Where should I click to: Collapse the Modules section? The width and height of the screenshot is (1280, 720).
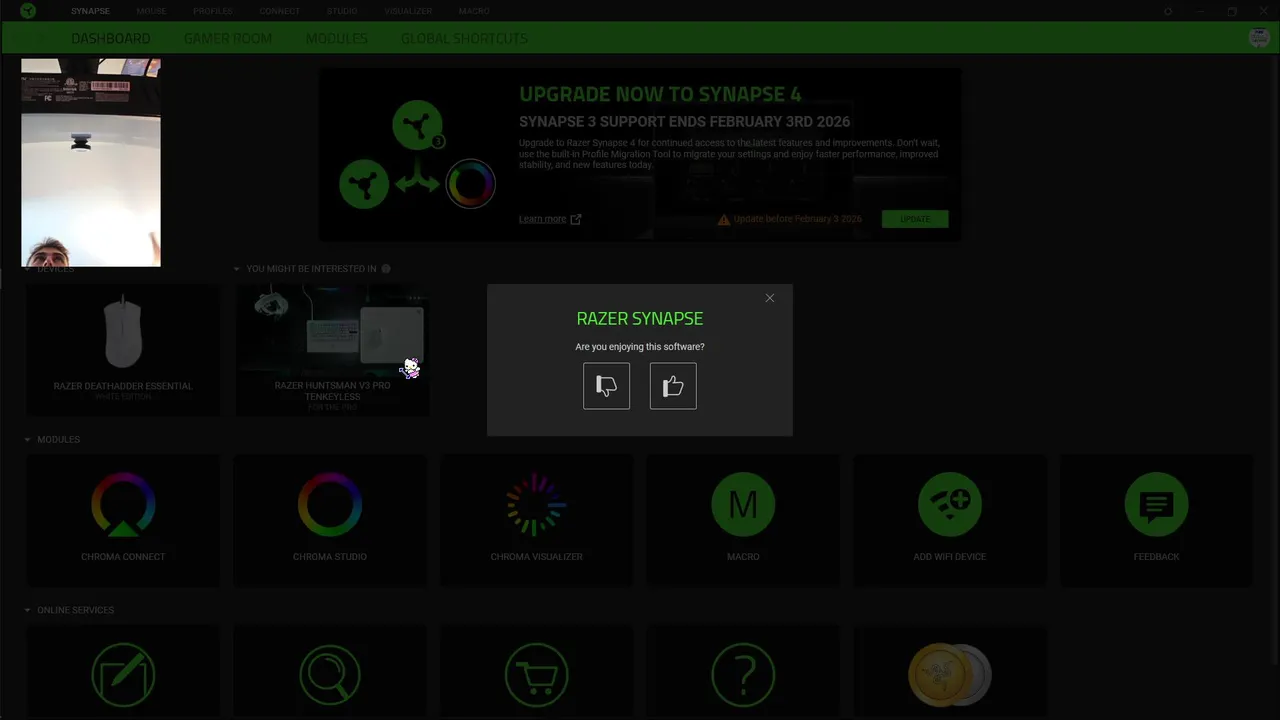[x=27, y=440]
